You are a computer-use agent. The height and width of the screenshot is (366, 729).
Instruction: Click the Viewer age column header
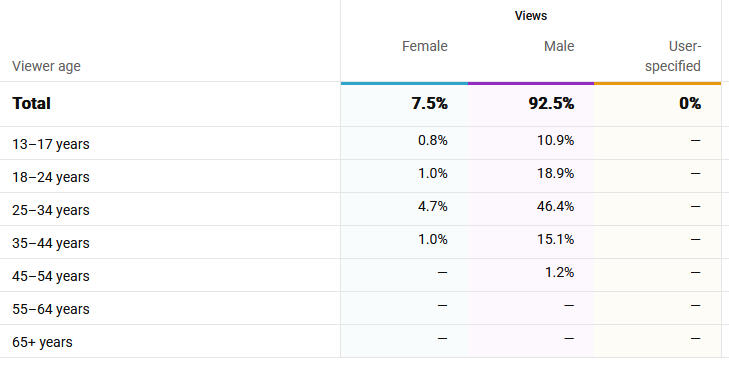pyautogui.click(x=46, y=67)
